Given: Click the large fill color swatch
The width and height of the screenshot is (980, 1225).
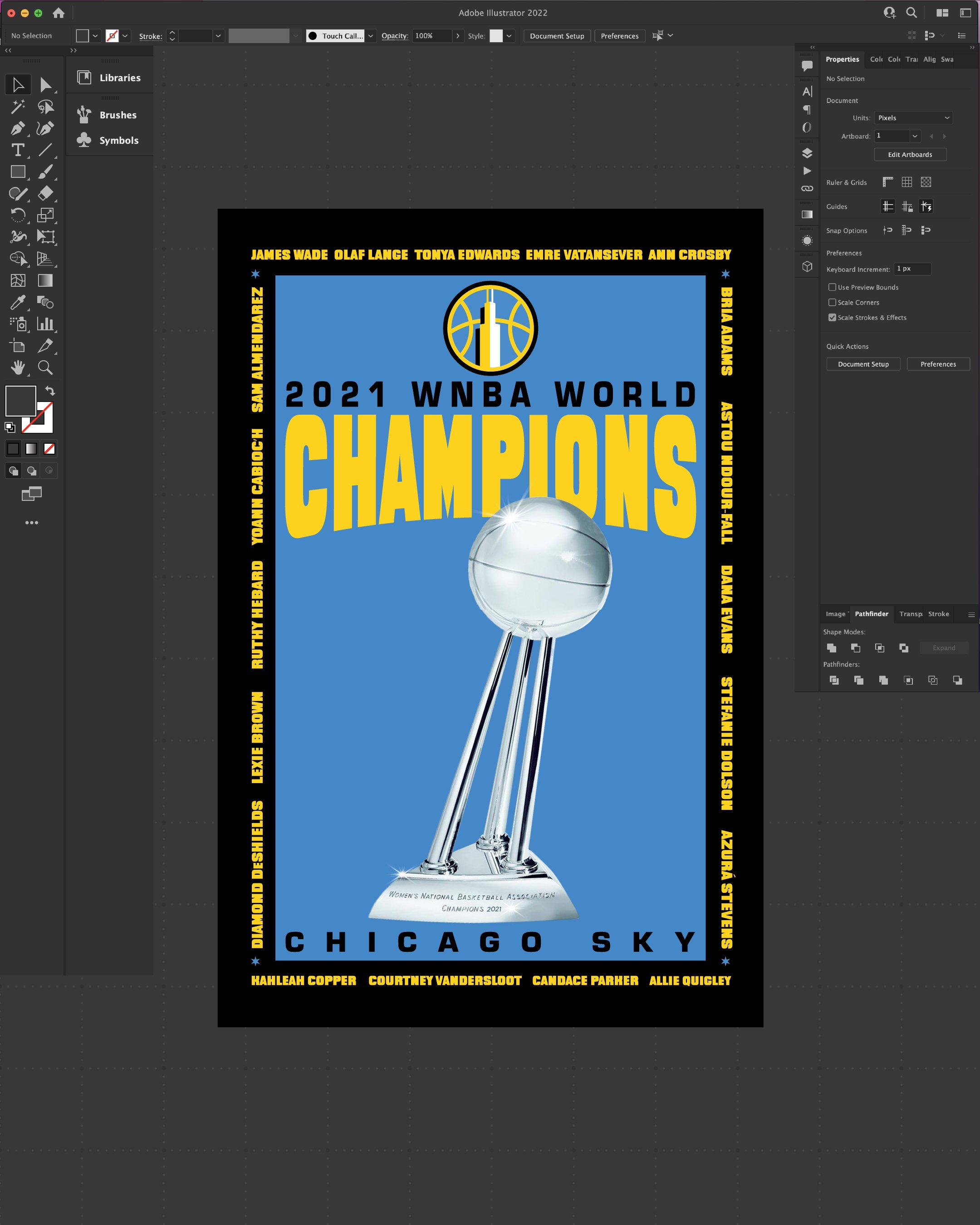Looking at the screenshot, I should 20,401.
